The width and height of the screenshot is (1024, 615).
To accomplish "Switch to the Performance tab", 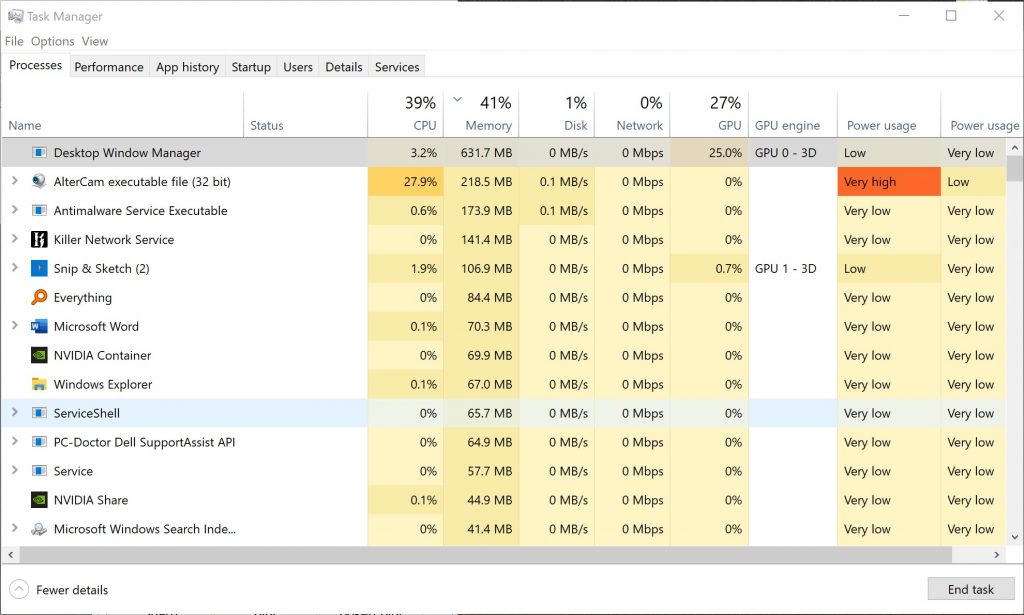I will (x=108, y=67).
